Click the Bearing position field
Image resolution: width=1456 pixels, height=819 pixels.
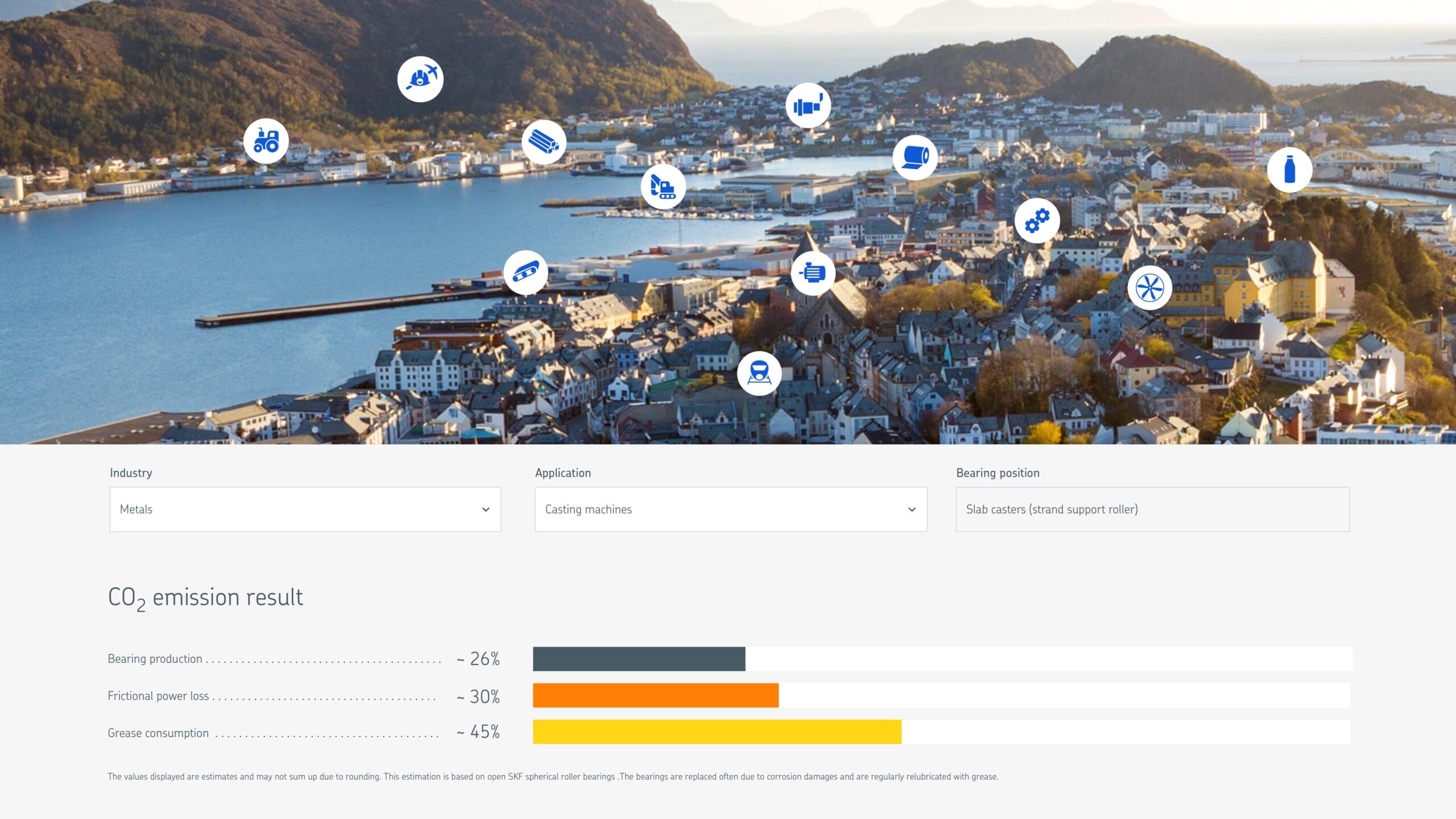coord(1152,509)
